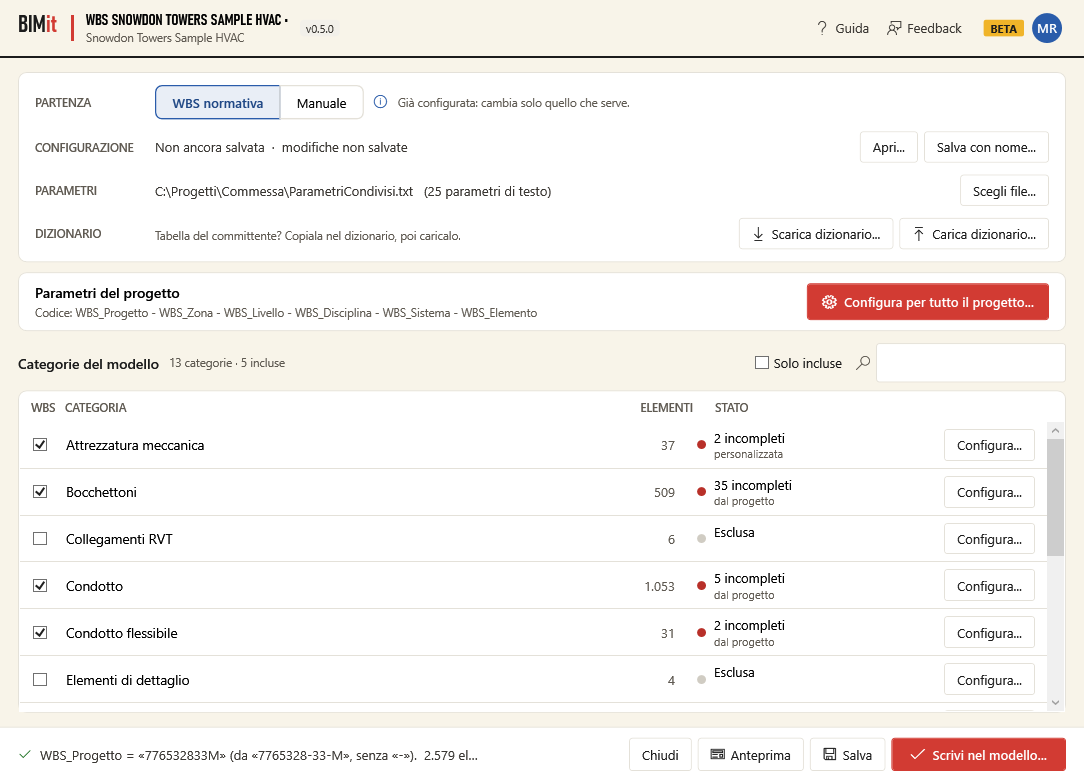Click Scegli file... for parameters

click(x=1004, y=191)
